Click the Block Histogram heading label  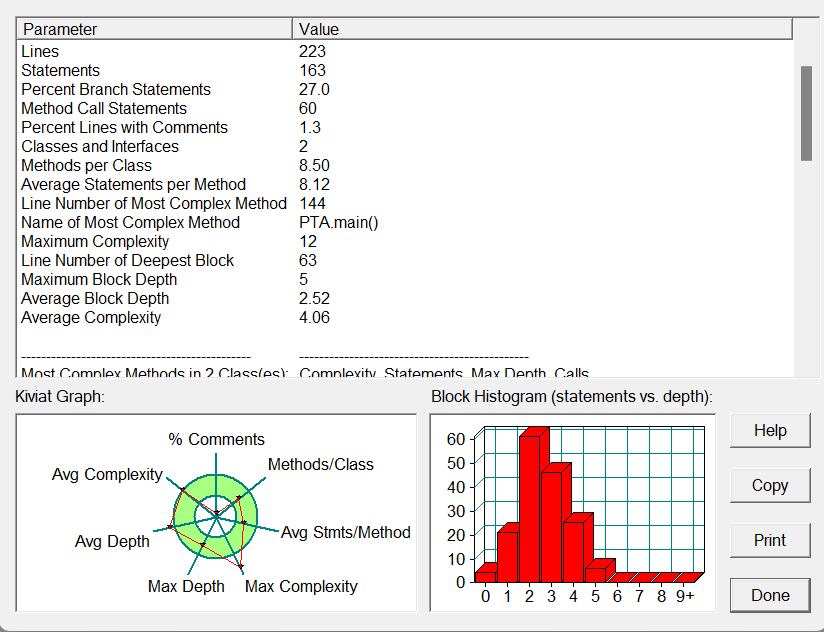tap(572, 396)
